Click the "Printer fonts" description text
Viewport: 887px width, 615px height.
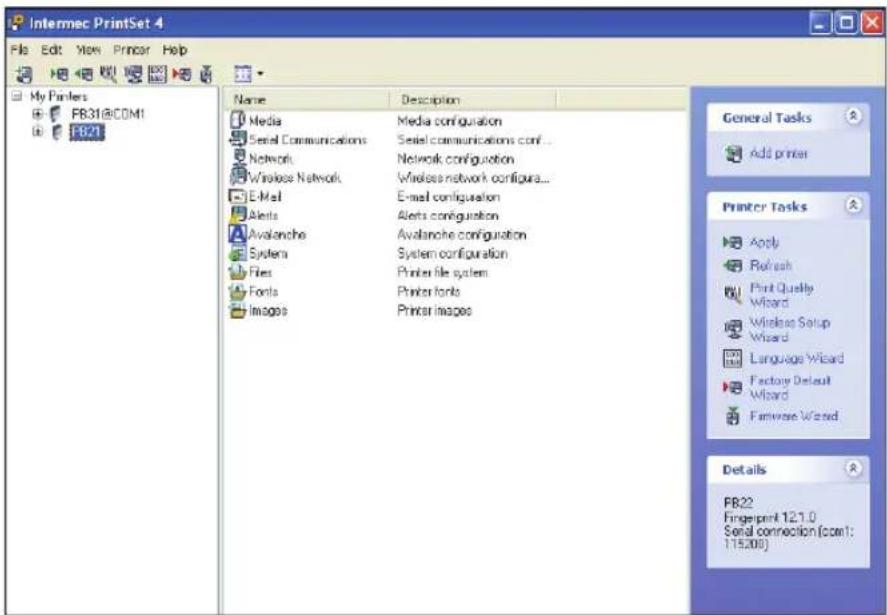click(x=429, y=291)
